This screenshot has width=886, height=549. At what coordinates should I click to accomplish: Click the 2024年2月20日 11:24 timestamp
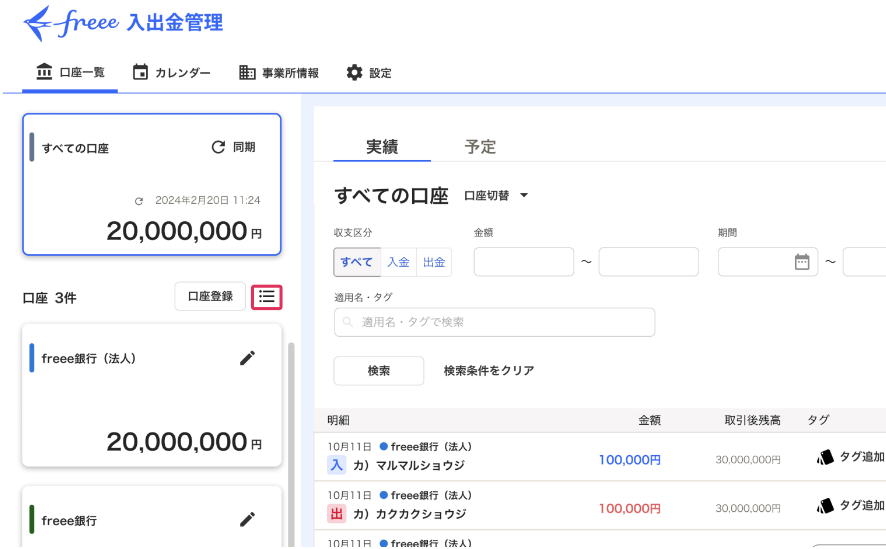(208, 201)
